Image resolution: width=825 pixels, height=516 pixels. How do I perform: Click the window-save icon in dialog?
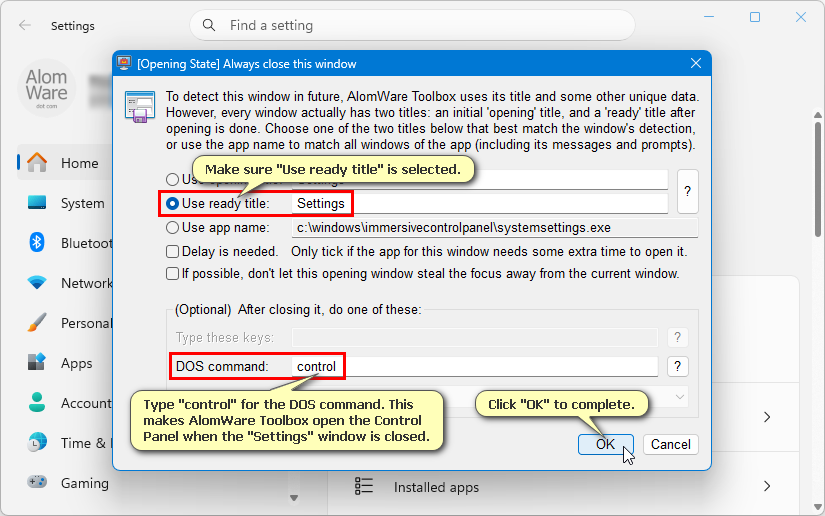[139, 107]
